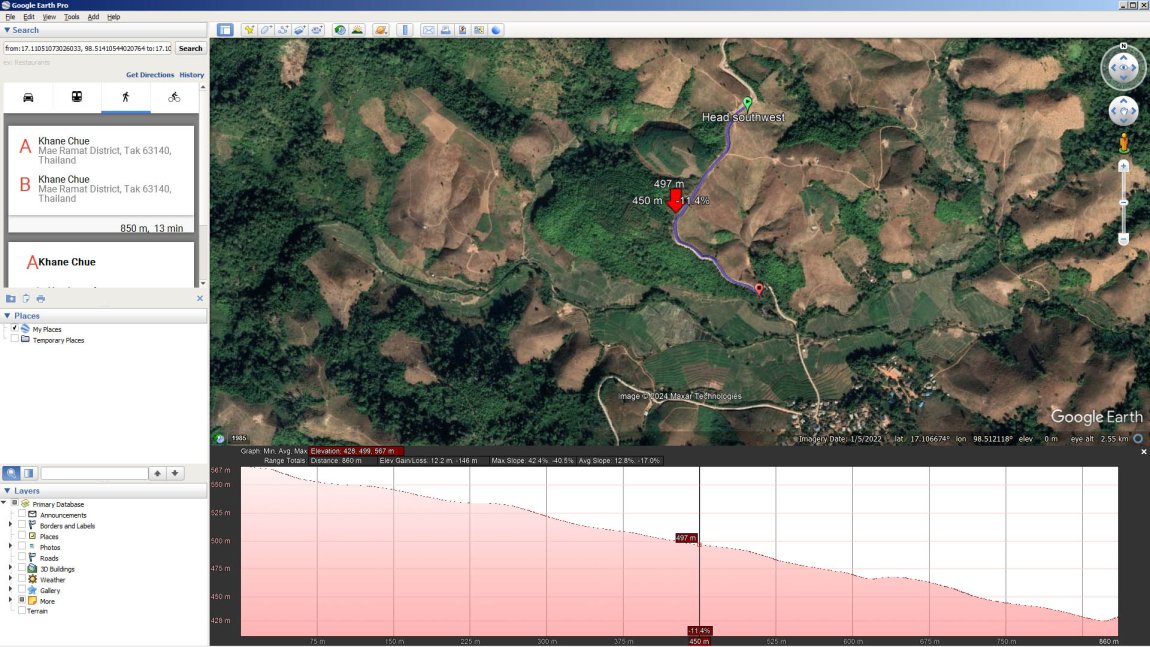This screenshot has width=1150, height=647.
Task: Enable the Terrain layer
Action: click(21, 611)
